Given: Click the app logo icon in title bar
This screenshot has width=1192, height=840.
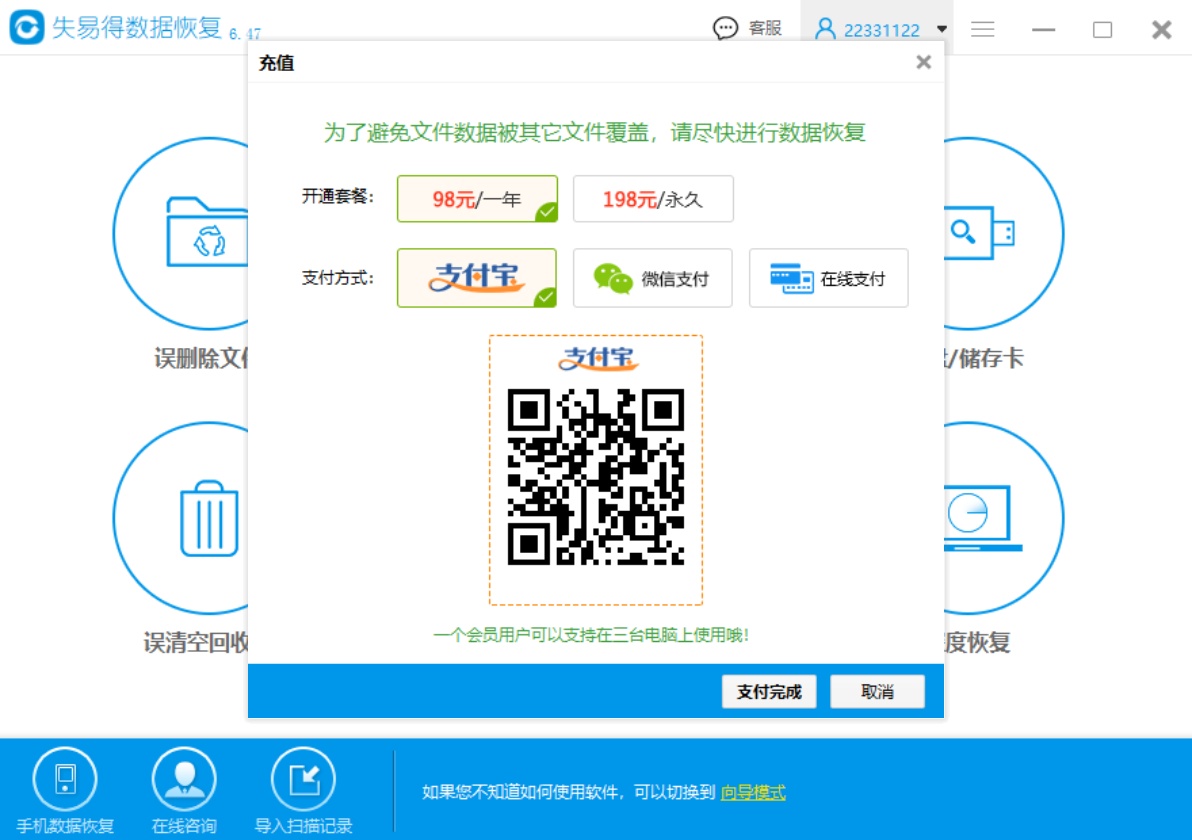Looking at the screenshot, I should [27, 27].
